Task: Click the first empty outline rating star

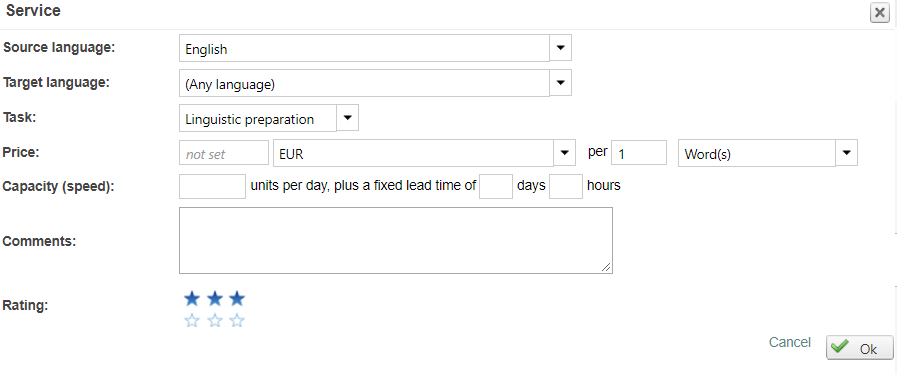Action: (192, 321)
